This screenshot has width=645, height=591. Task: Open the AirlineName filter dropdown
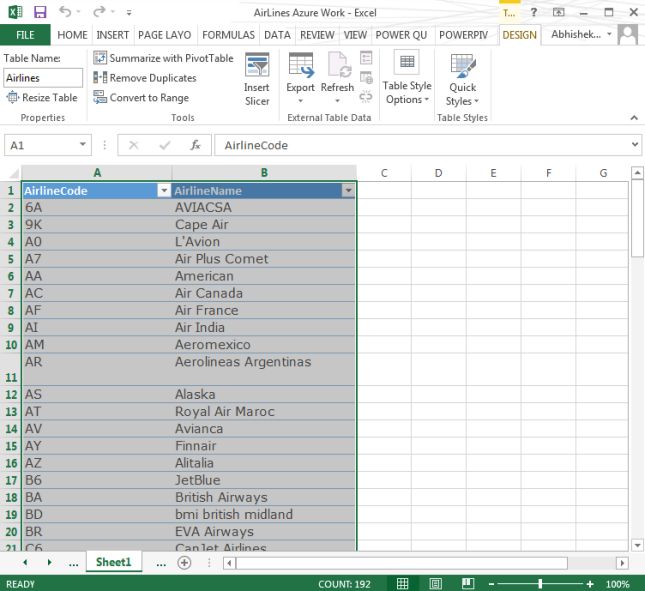coord(348,190)
